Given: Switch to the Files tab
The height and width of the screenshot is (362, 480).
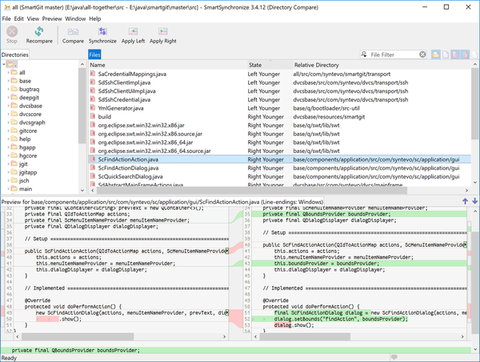Looking at the screenshot, I should click(x=95, y=55).
